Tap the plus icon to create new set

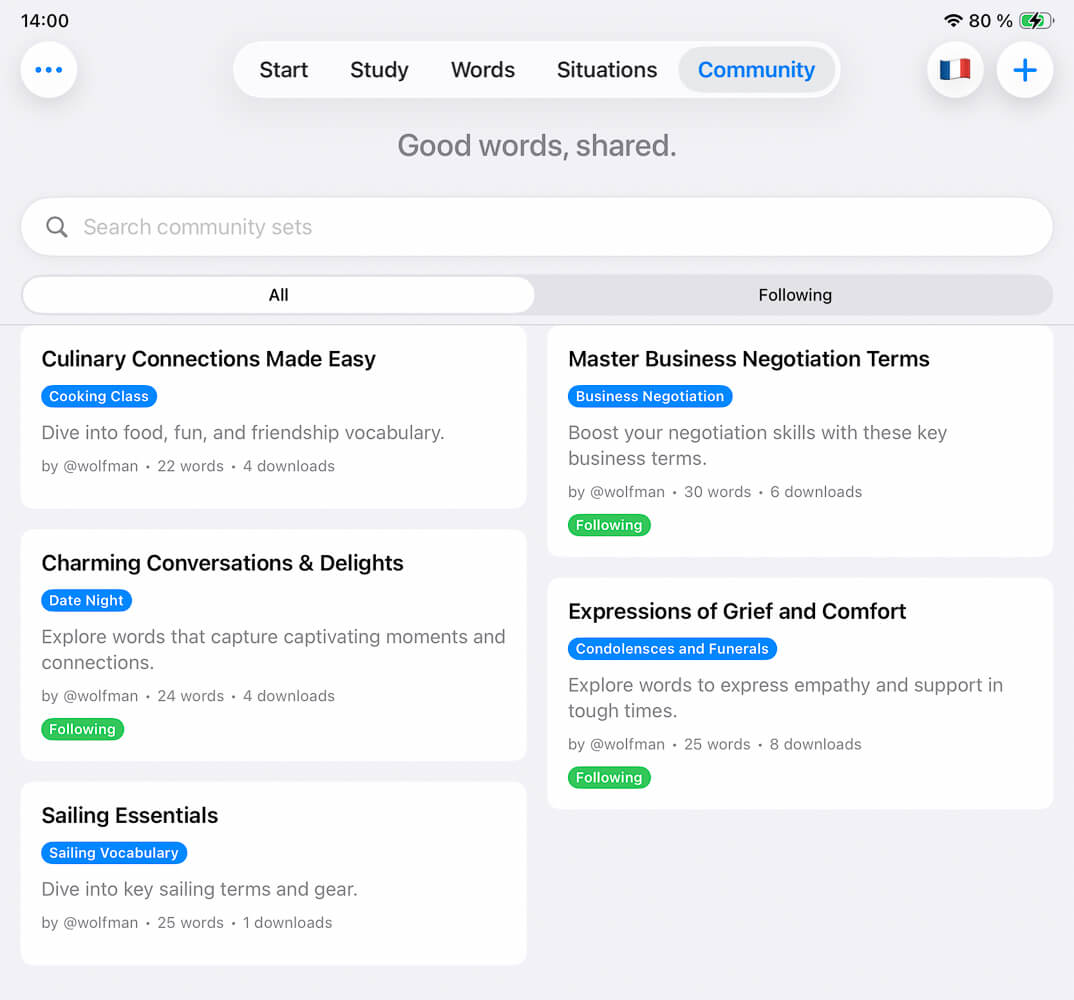1024,70
